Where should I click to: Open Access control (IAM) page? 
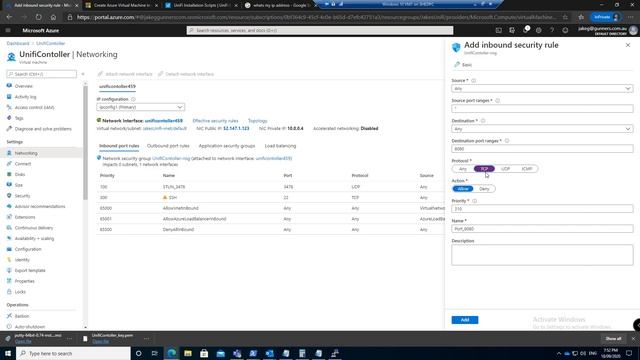pos(34,107)
